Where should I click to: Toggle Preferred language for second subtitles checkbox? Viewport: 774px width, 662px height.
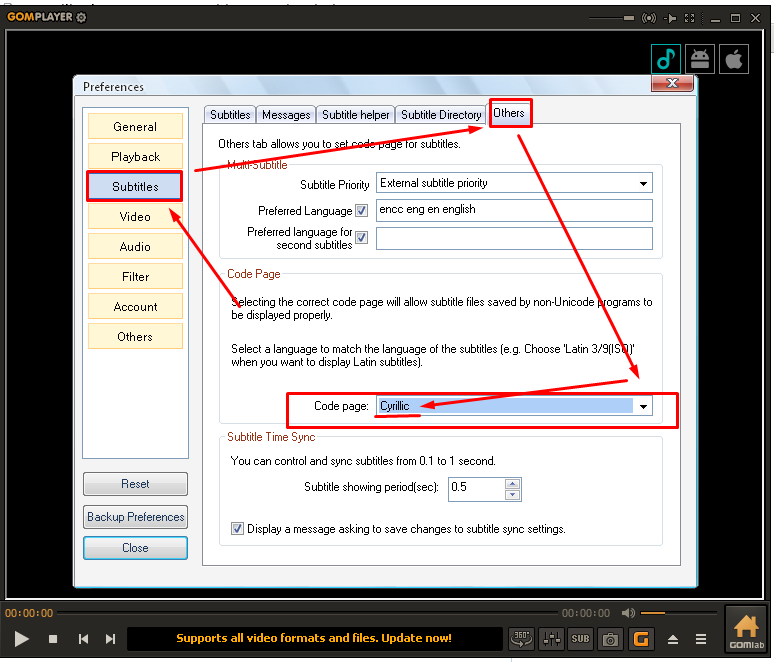pyautogui.click(x=361, y=238)
